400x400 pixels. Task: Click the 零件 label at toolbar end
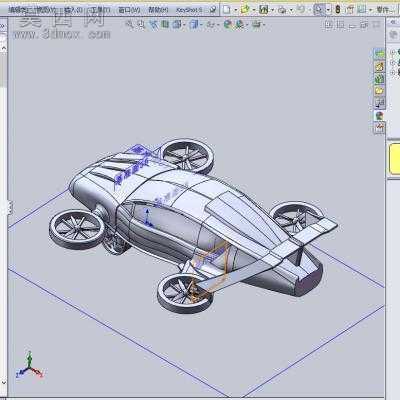coord(384,10)
